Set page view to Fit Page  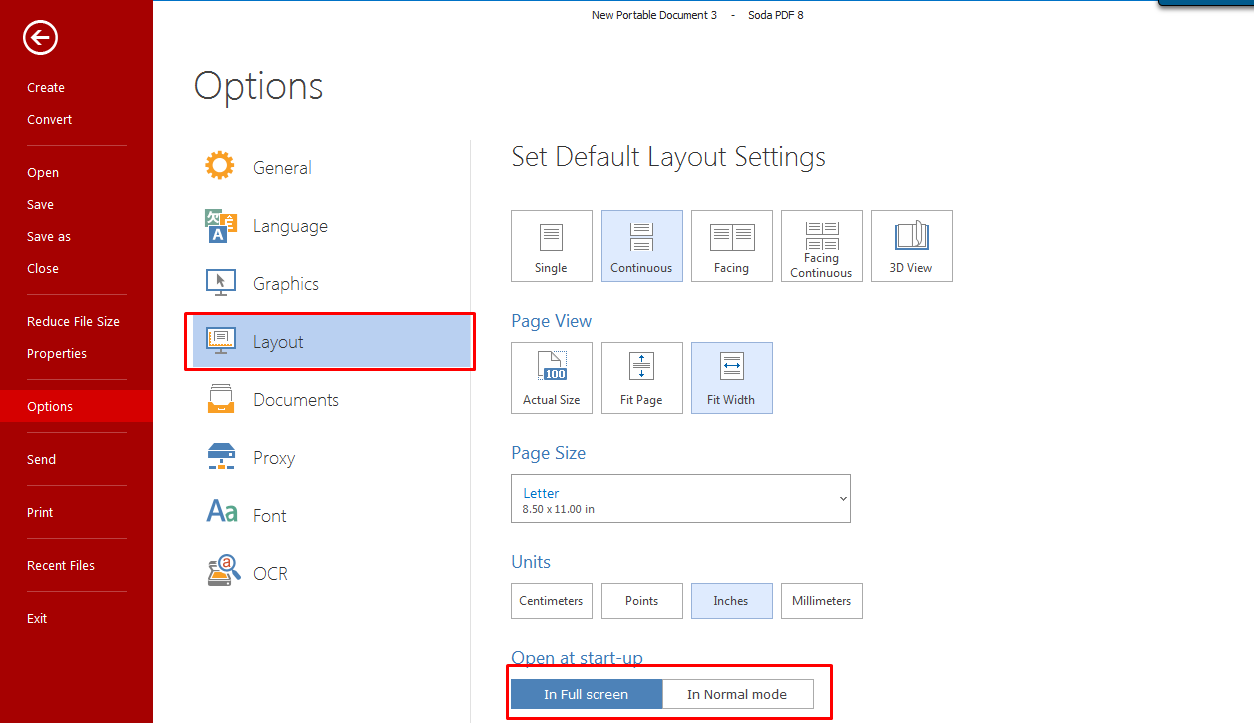[642, 378]
